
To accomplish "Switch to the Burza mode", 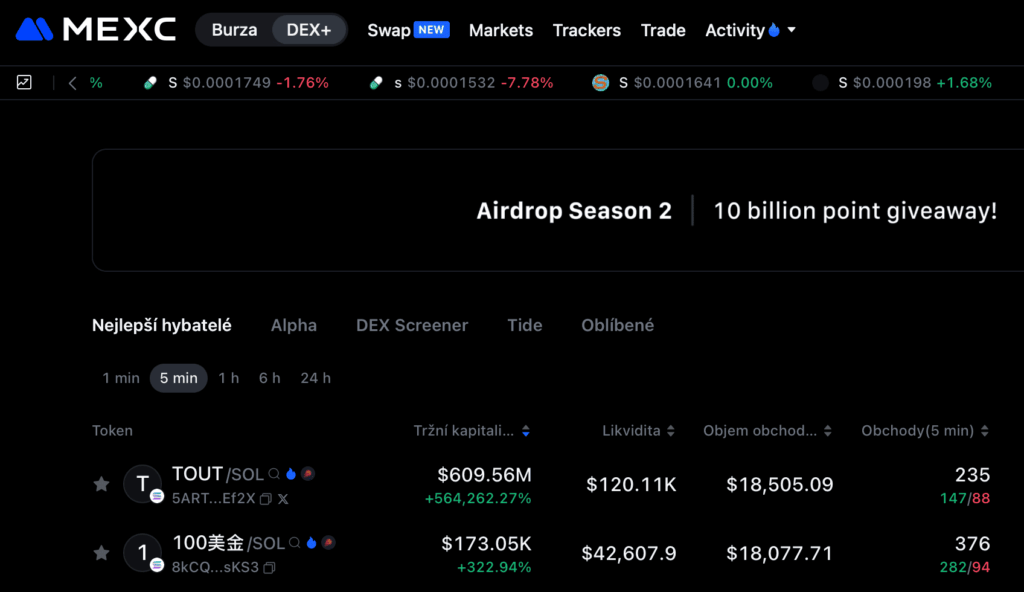I will click(x=234, y=30).
